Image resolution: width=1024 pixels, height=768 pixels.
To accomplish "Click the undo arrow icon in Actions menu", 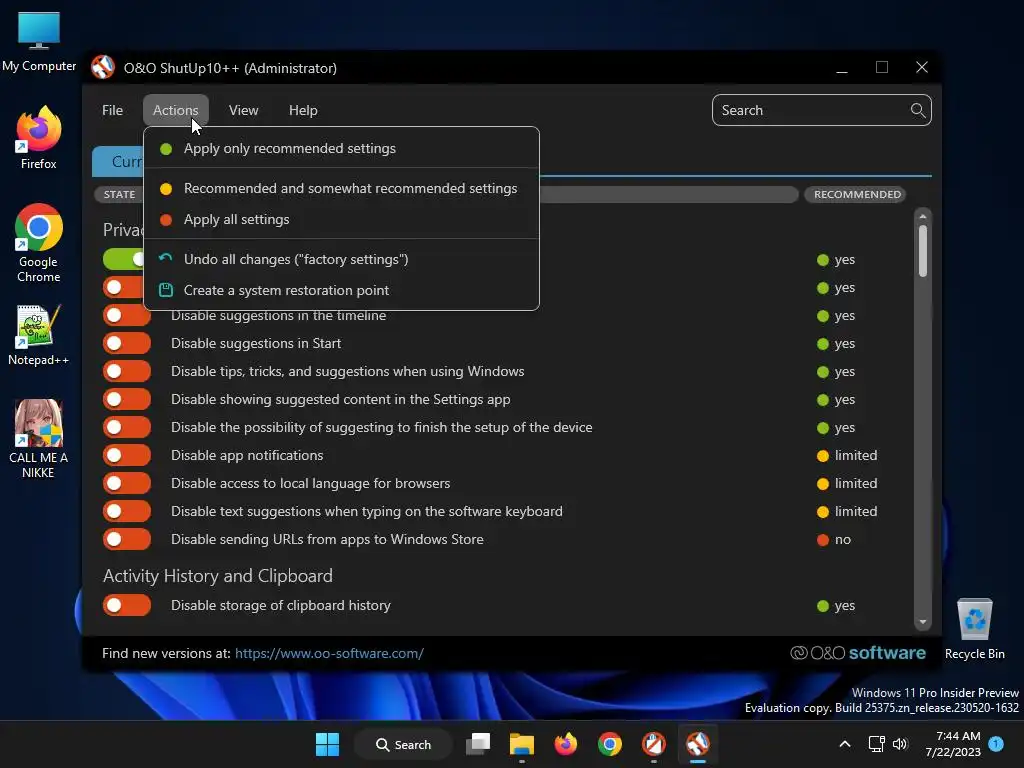I will 166,259.
